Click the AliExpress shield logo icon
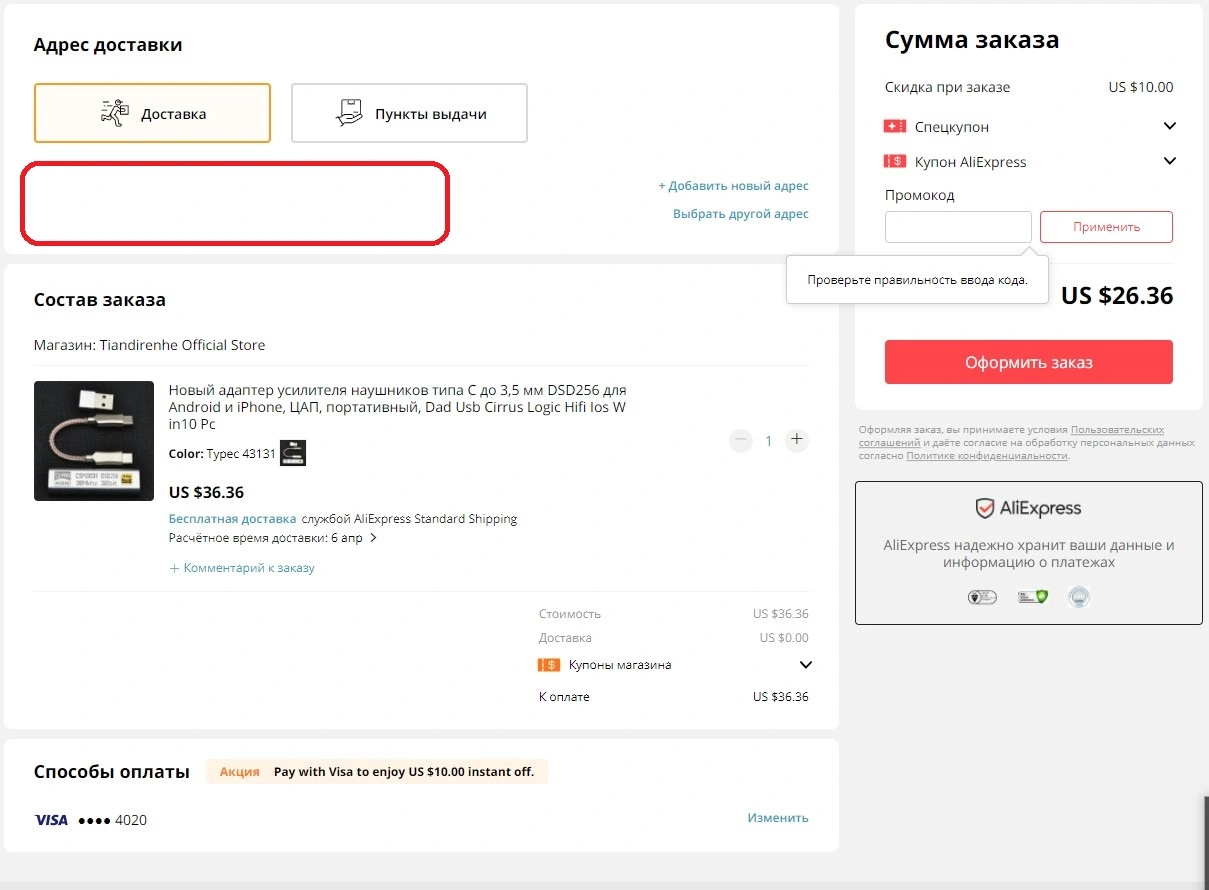 point(985,508)
